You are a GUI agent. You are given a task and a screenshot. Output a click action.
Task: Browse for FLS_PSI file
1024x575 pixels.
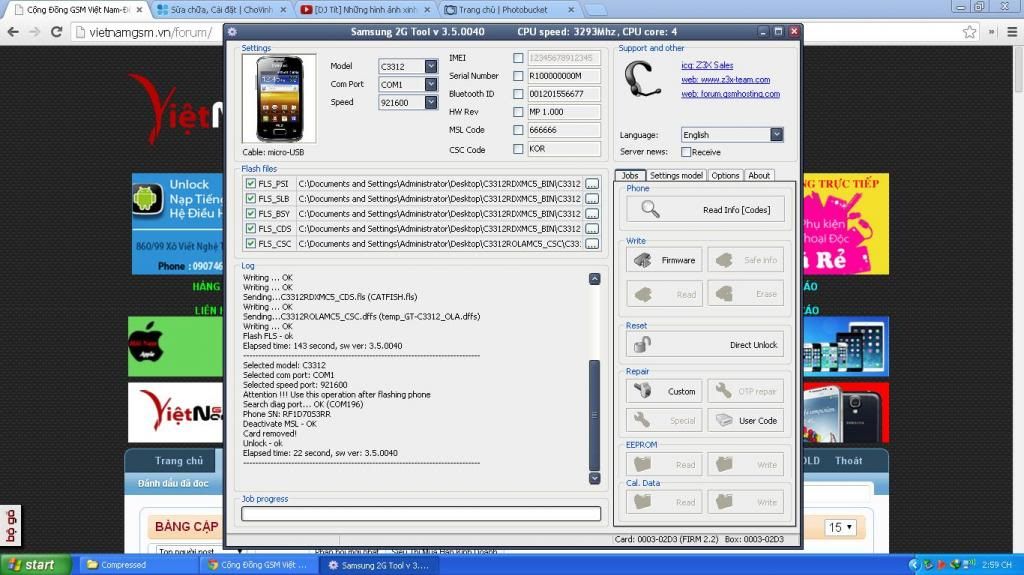[x=592, y=184]
